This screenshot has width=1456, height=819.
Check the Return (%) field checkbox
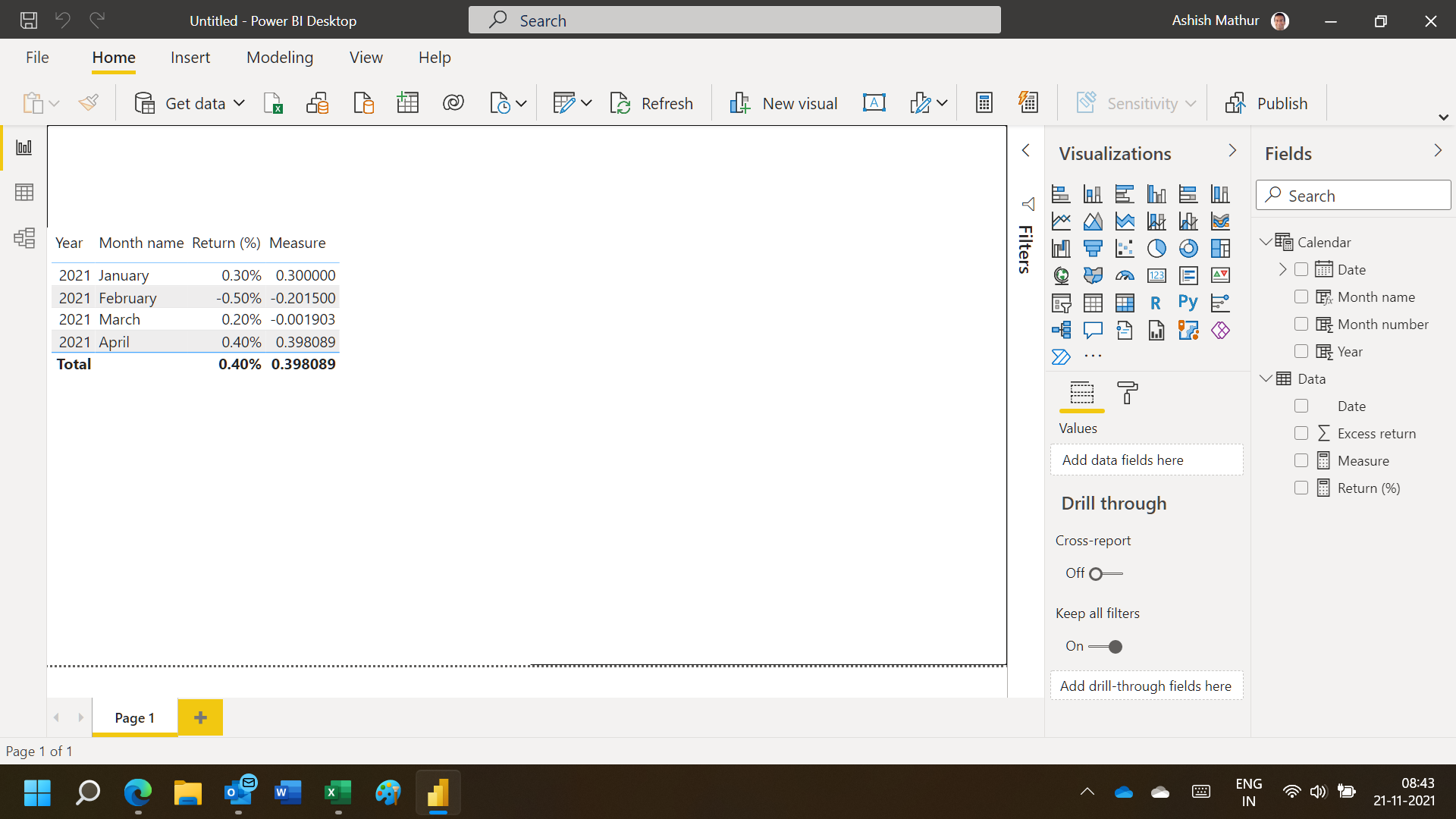tap(1301, 488)
